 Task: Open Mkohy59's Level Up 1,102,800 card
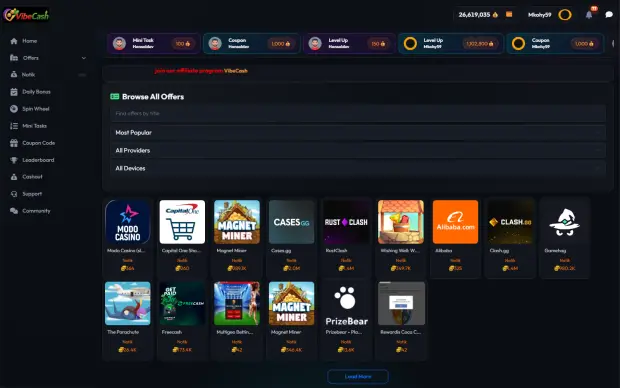[x=451, y=44]
